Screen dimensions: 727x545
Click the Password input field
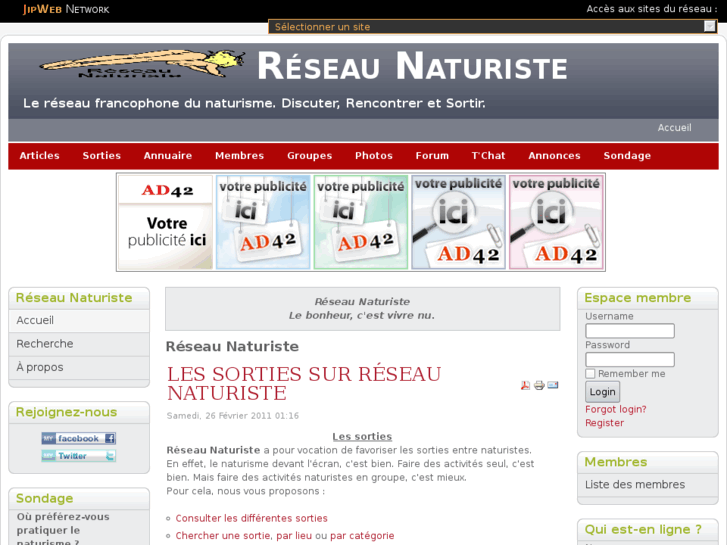[630, 360]
